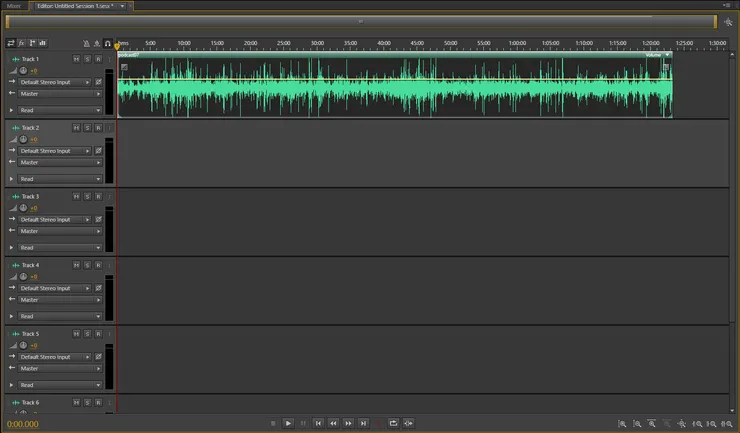The image size is (740, 433).
Task: Stop playback in the transport bar
Action: (273, 424)
